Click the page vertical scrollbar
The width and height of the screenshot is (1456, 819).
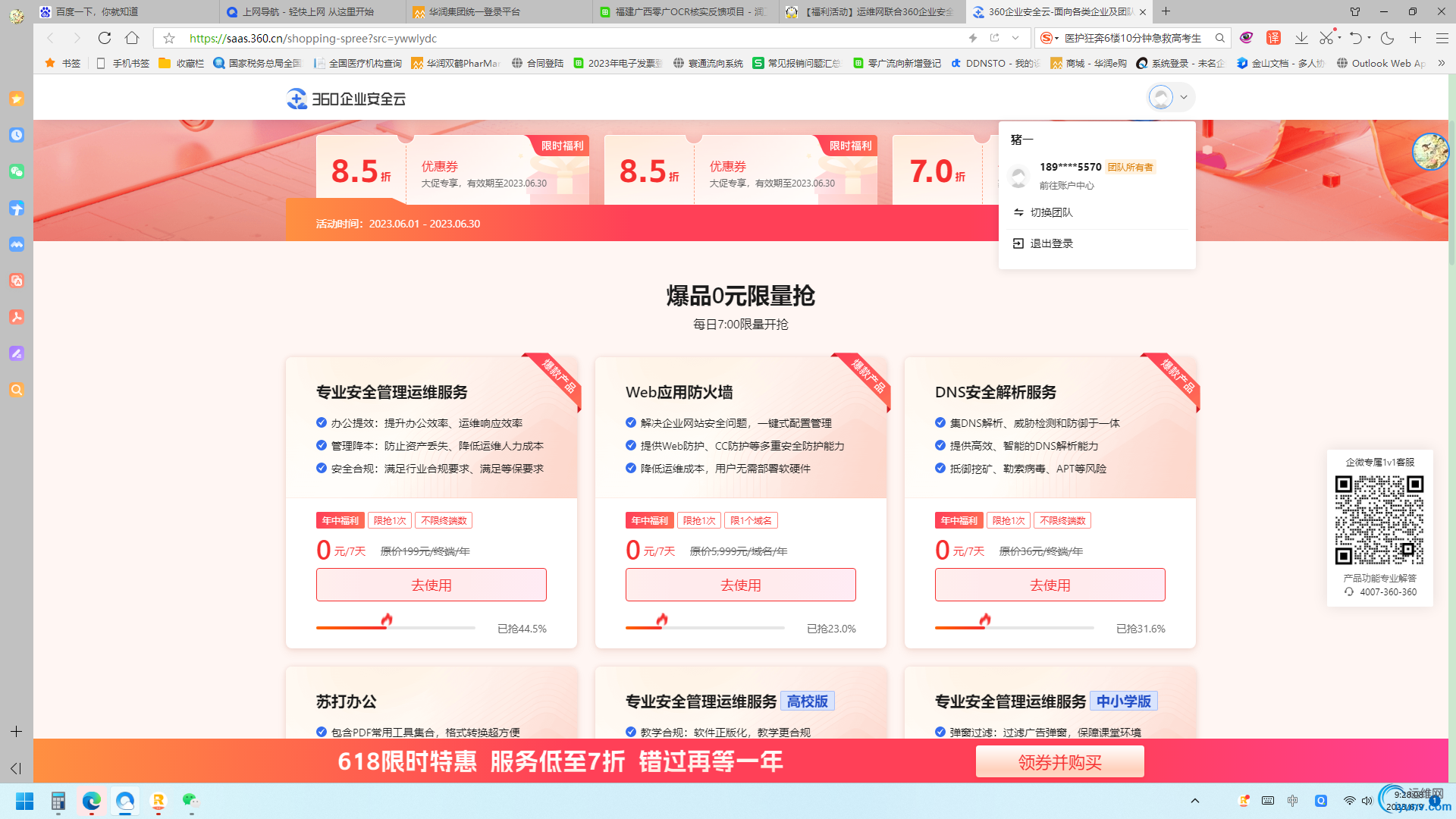click(1451, 191)
